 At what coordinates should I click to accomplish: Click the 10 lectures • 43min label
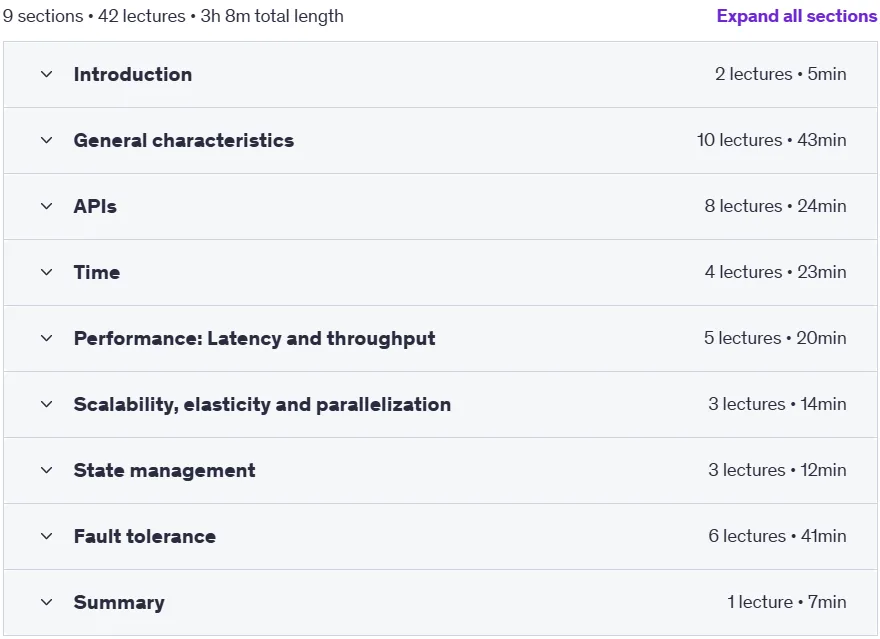[771, 140]
